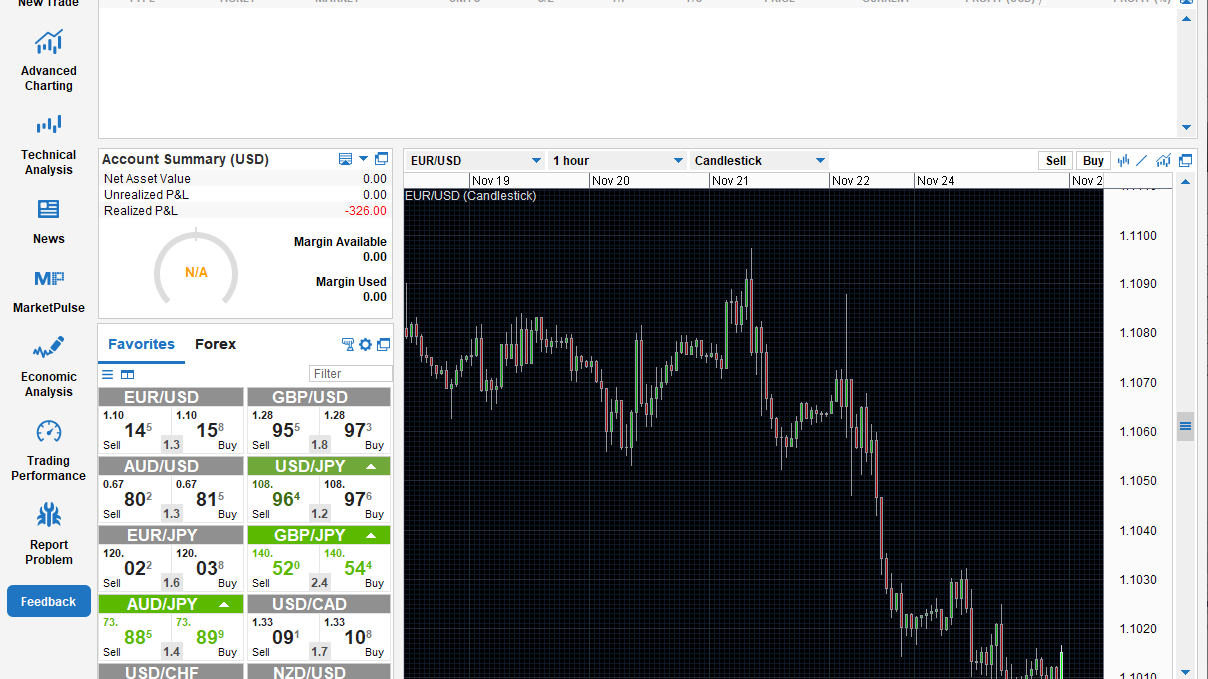The height and width of the screenshot is (679, 1208).
Task: Click USD/CAD Buy price 1.3310
Action: point(355,637)
